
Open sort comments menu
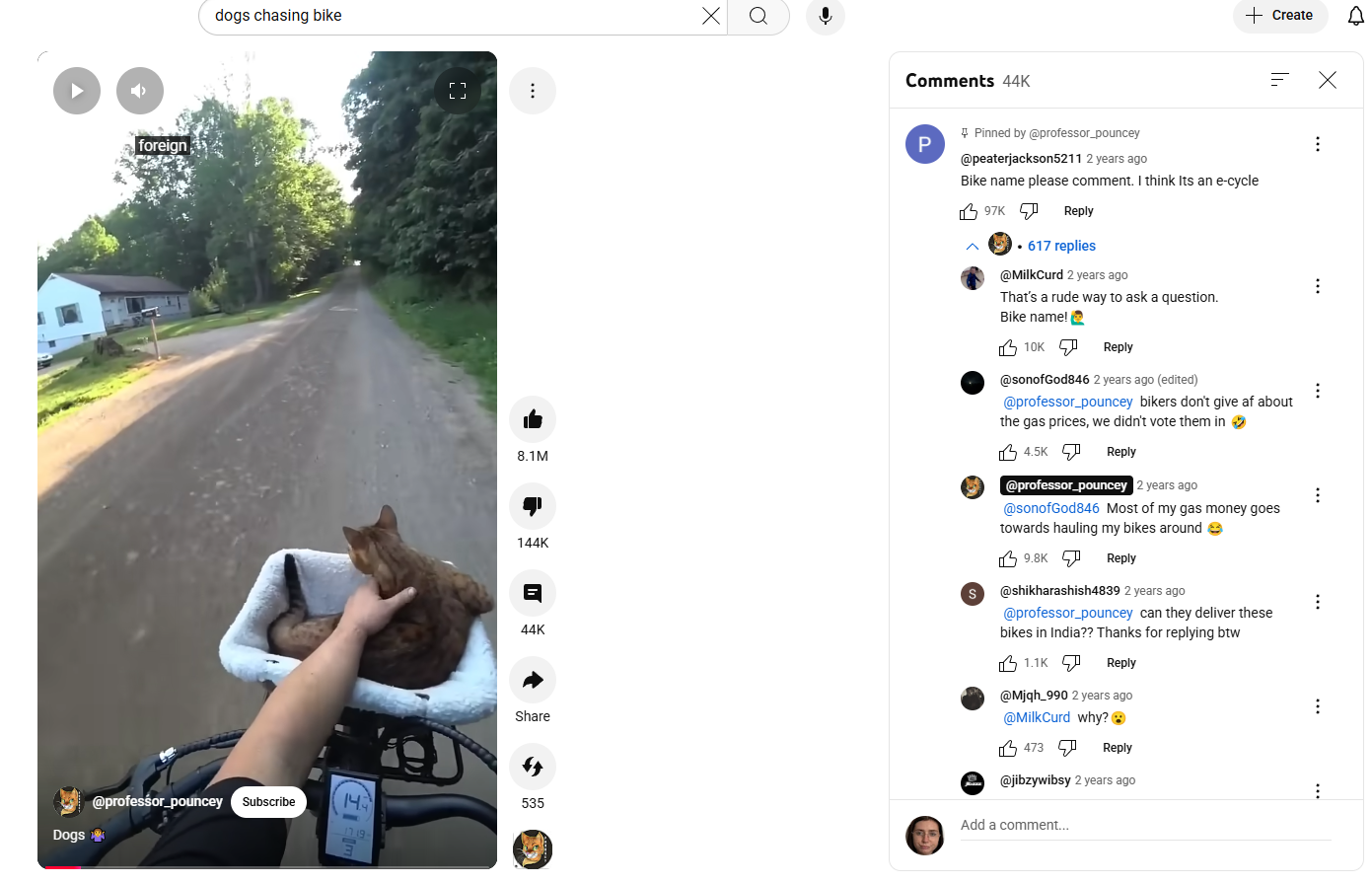[x=1280, y=80]
